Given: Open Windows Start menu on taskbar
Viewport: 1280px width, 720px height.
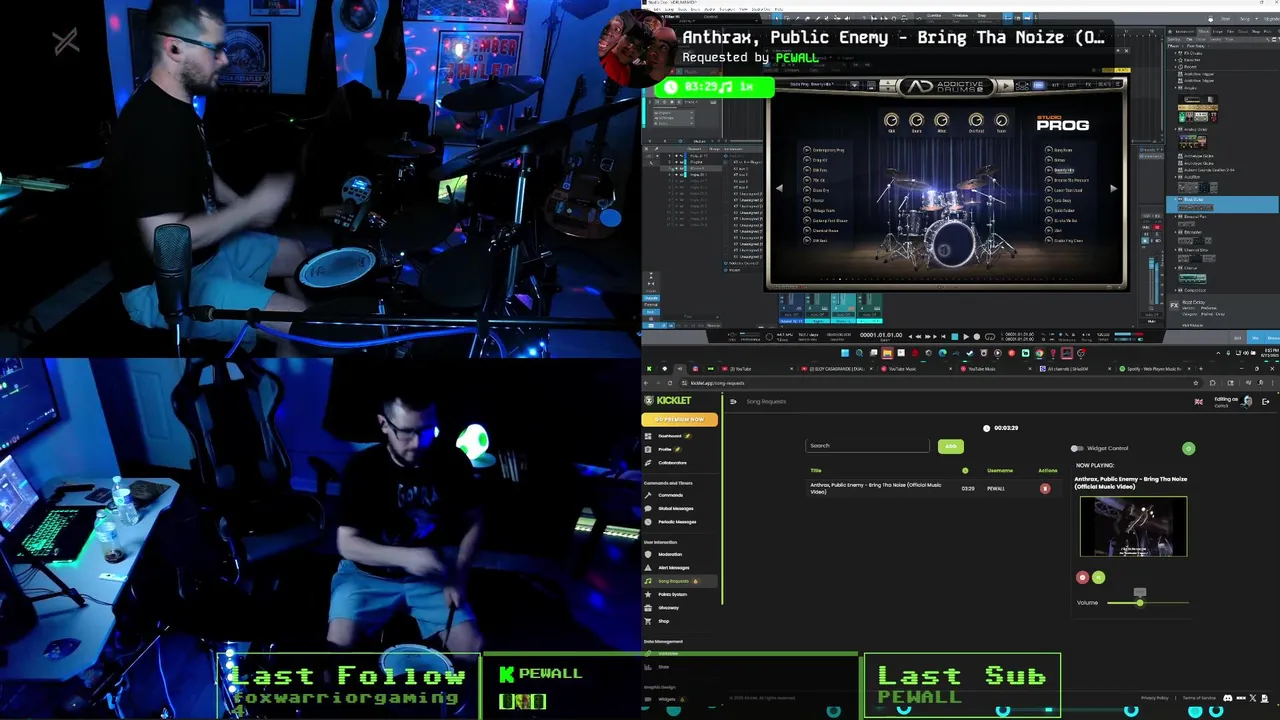Looking at the screenshot, I should click(x=845, y=353).
